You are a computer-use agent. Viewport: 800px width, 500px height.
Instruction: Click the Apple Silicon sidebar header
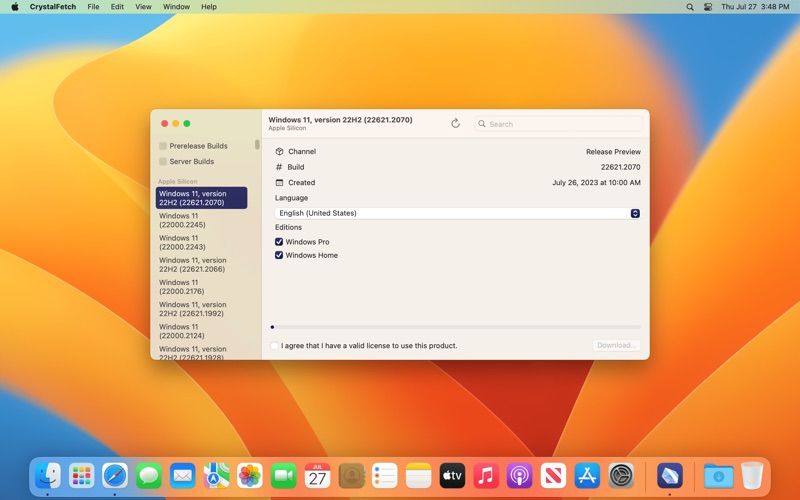(178, 182)
